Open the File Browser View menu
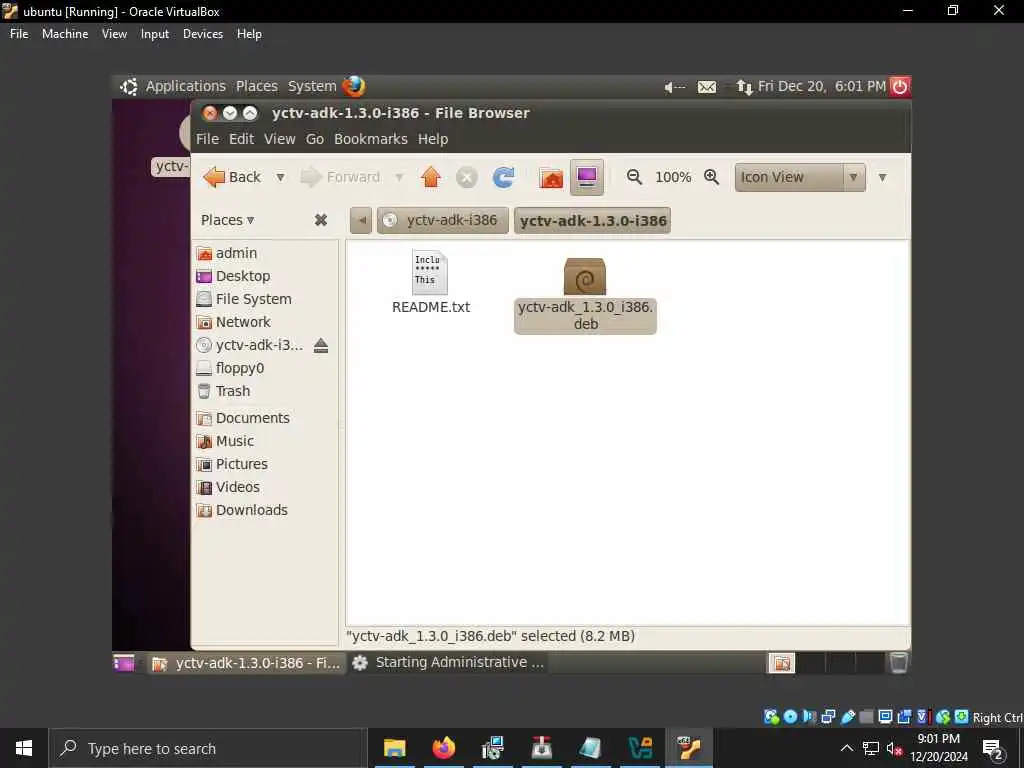 click(x=280, y=139)
